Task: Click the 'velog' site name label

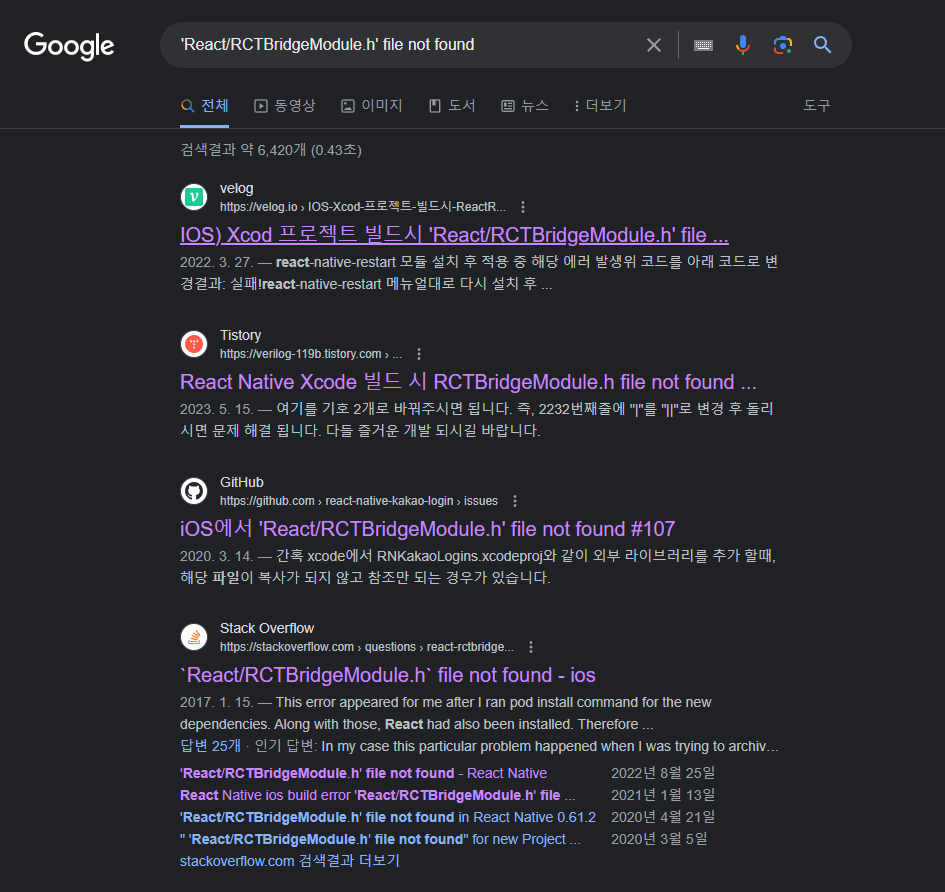Action: 236,189
